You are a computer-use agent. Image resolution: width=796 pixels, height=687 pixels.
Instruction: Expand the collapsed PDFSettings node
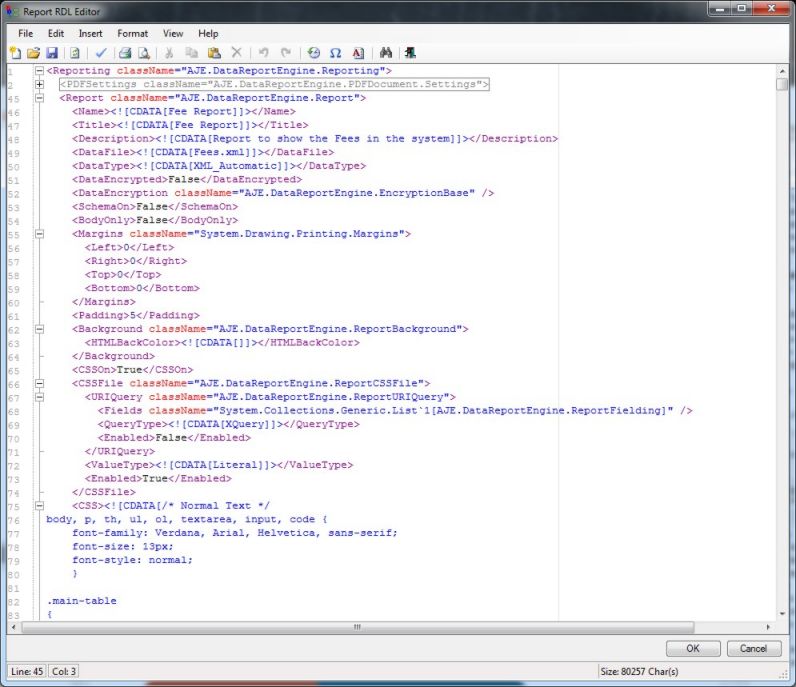tap(39, 85)
